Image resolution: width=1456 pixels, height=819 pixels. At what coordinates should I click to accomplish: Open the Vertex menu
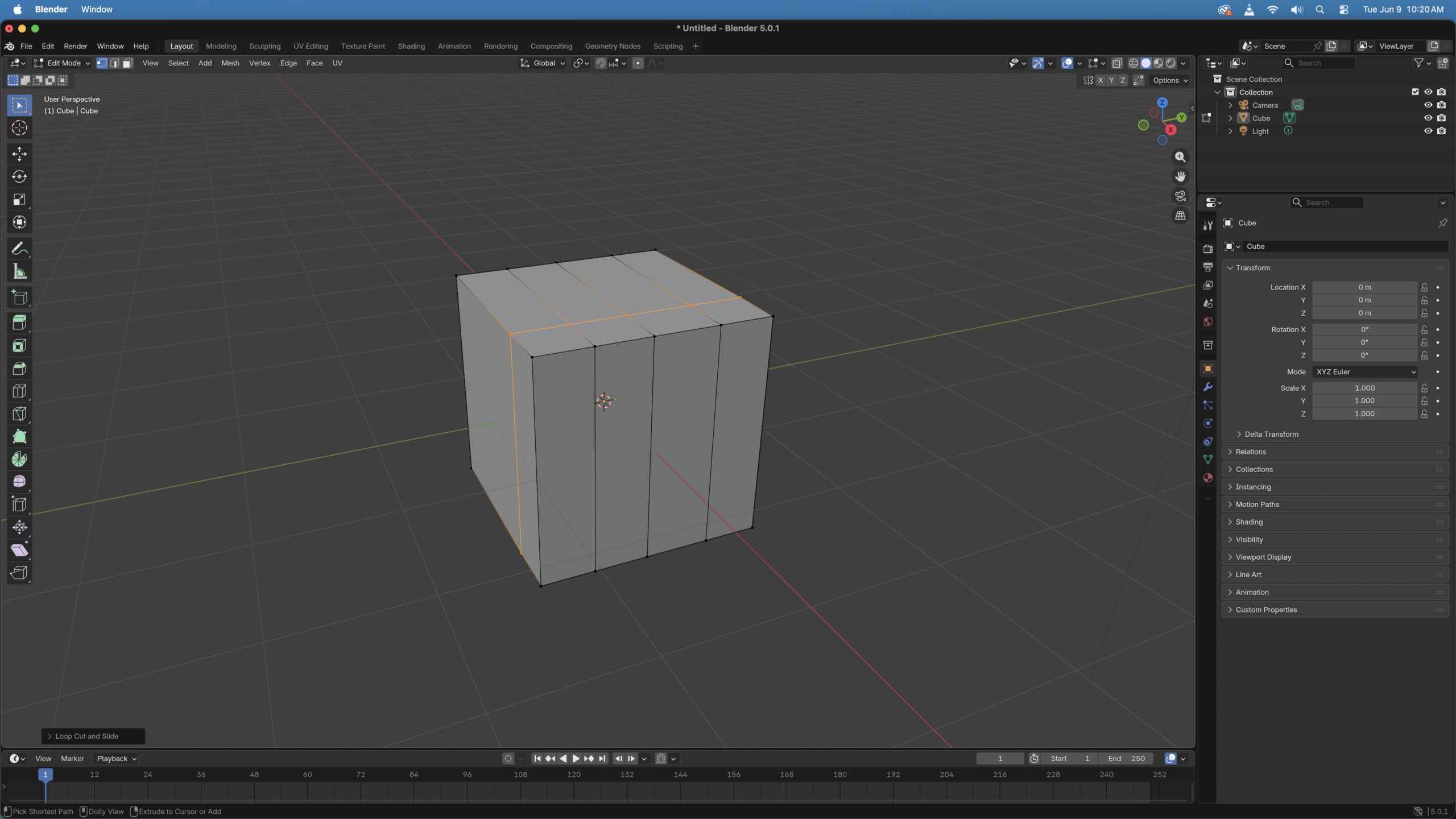pos(259,63)
